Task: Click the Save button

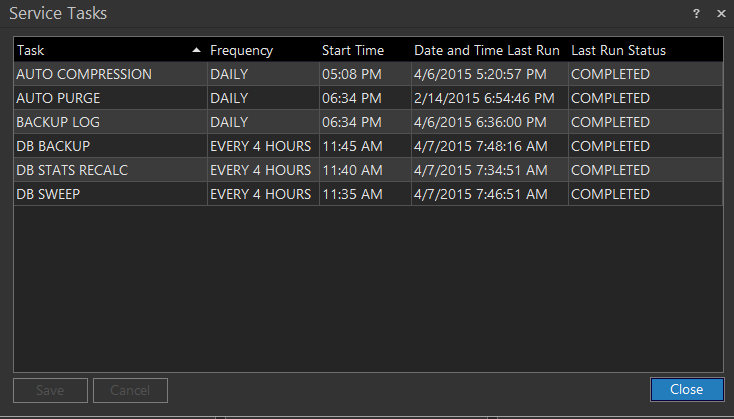Action: coord(51,390)
